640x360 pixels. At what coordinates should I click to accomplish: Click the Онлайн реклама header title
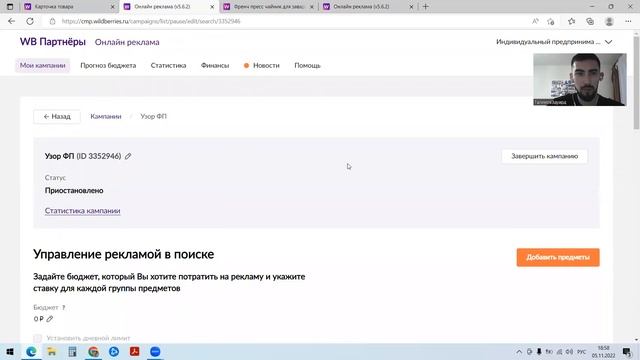coord(127,42)
